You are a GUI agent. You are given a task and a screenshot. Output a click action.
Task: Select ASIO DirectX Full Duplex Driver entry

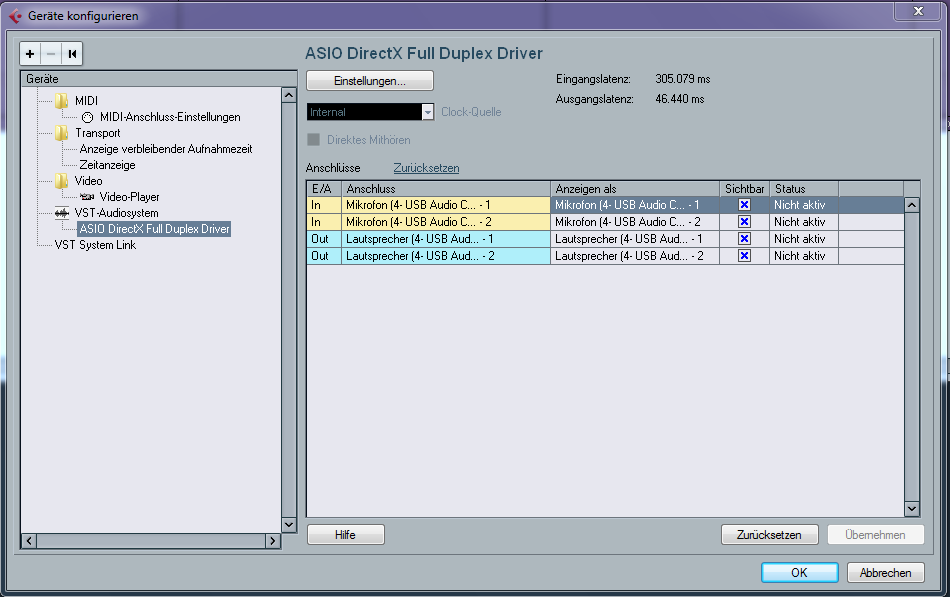(154, 229)
